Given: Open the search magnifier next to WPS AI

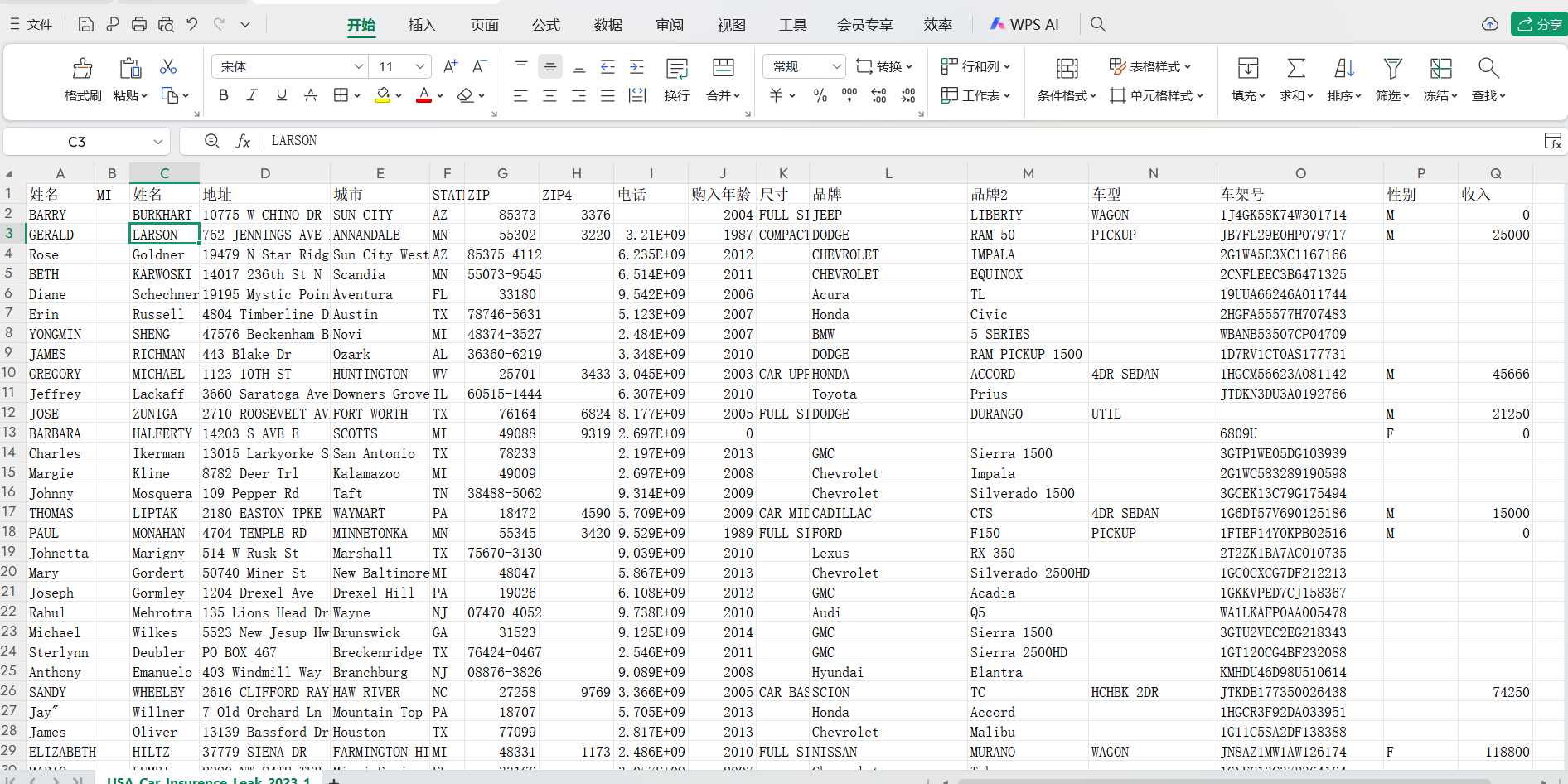Looking at the screenshot, I should [1098, 24].
